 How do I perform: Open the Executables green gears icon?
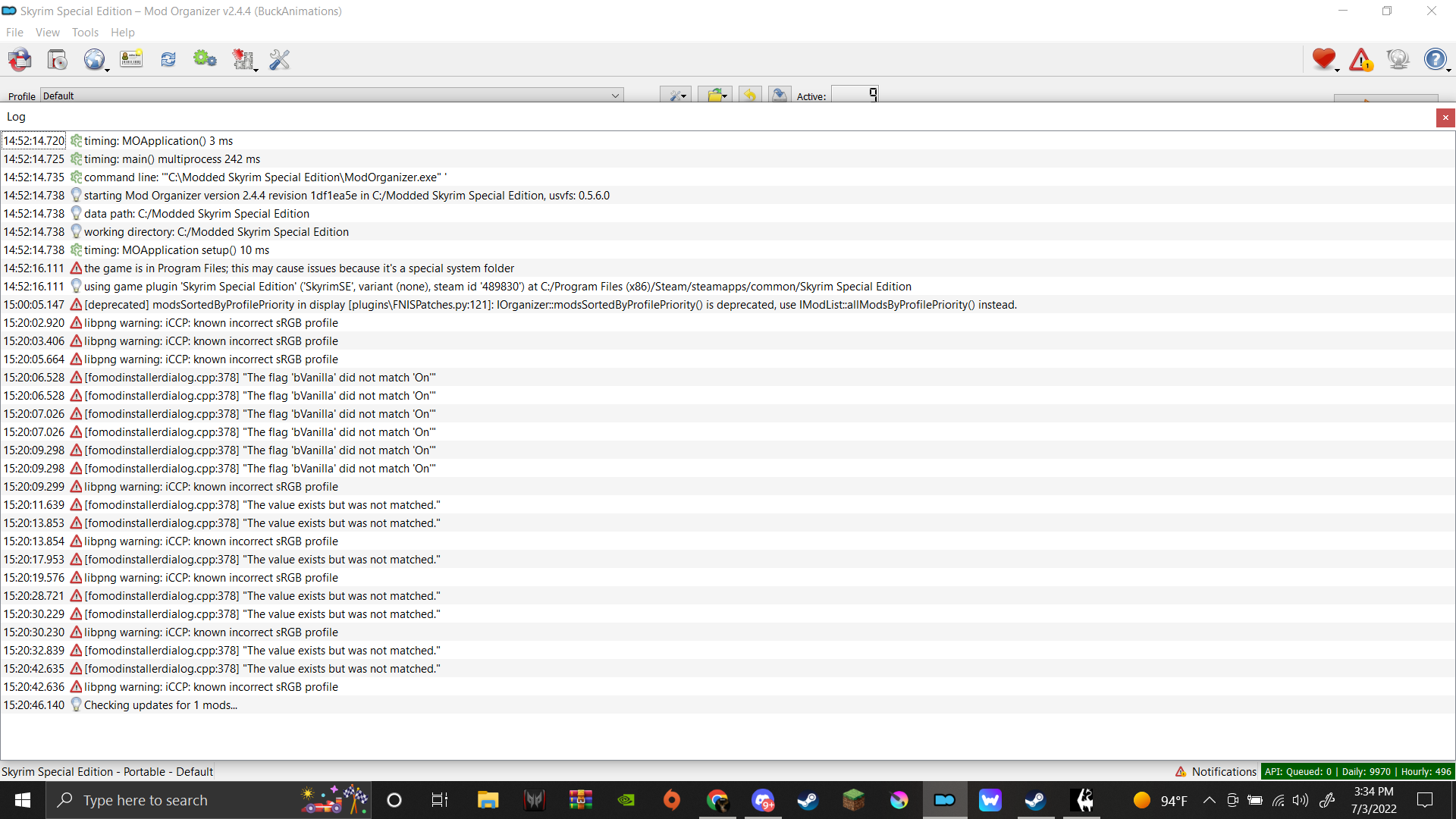pos(205,59)
